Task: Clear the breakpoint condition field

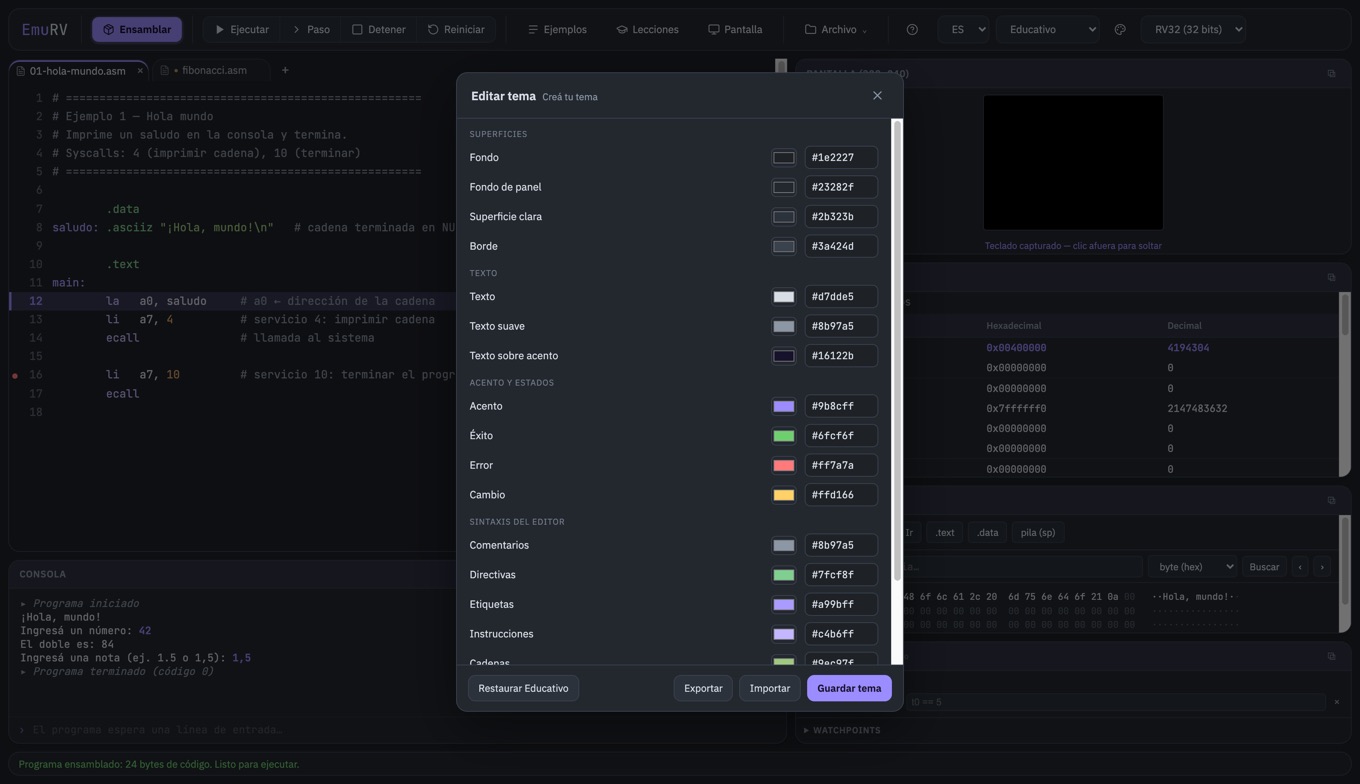Action: (x=1336, y=702)
